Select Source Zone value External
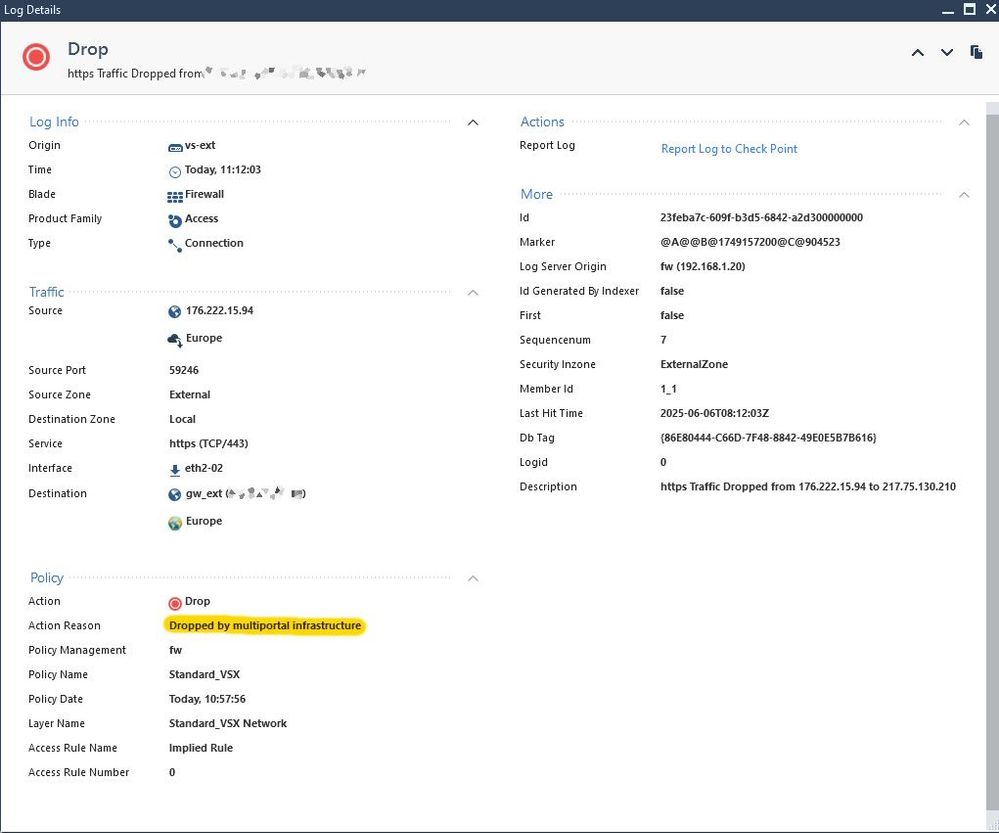This screenshot has height=833, width=999. pos(189,395)
